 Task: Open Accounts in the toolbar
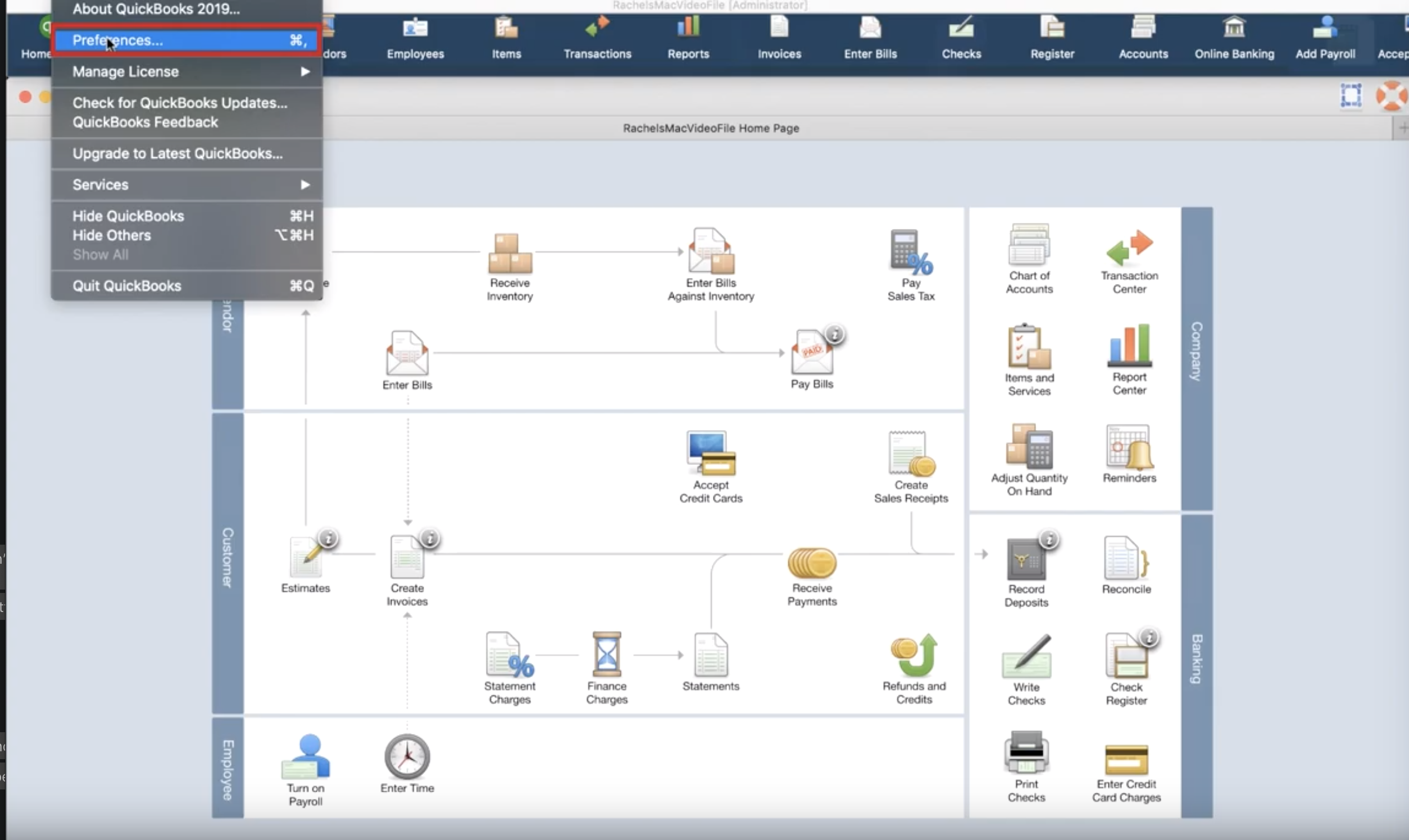[x=1143, y=39]
